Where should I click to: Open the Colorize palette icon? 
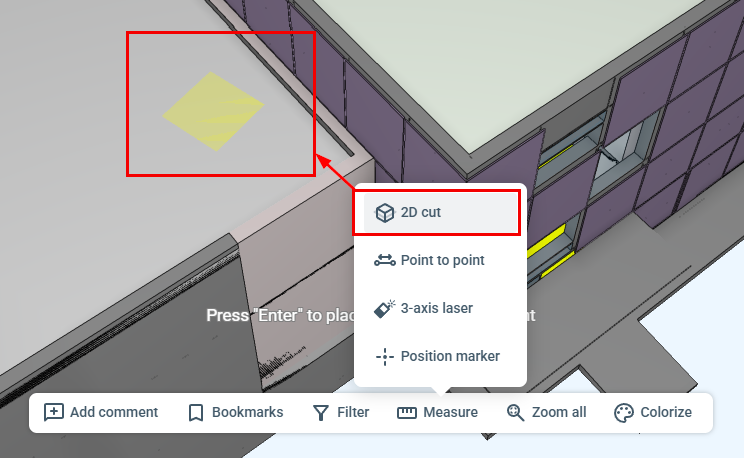[x=623, y=412]
